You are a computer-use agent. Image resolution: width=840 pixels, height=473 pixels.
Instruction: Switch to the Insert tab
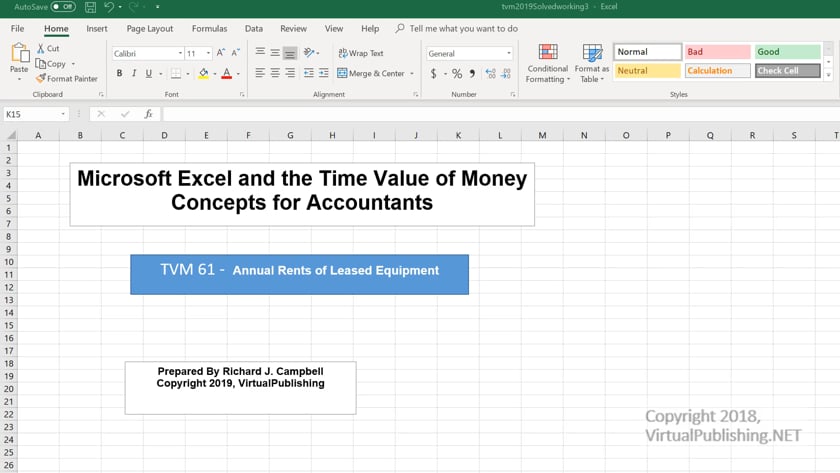(x=96, y=28)
